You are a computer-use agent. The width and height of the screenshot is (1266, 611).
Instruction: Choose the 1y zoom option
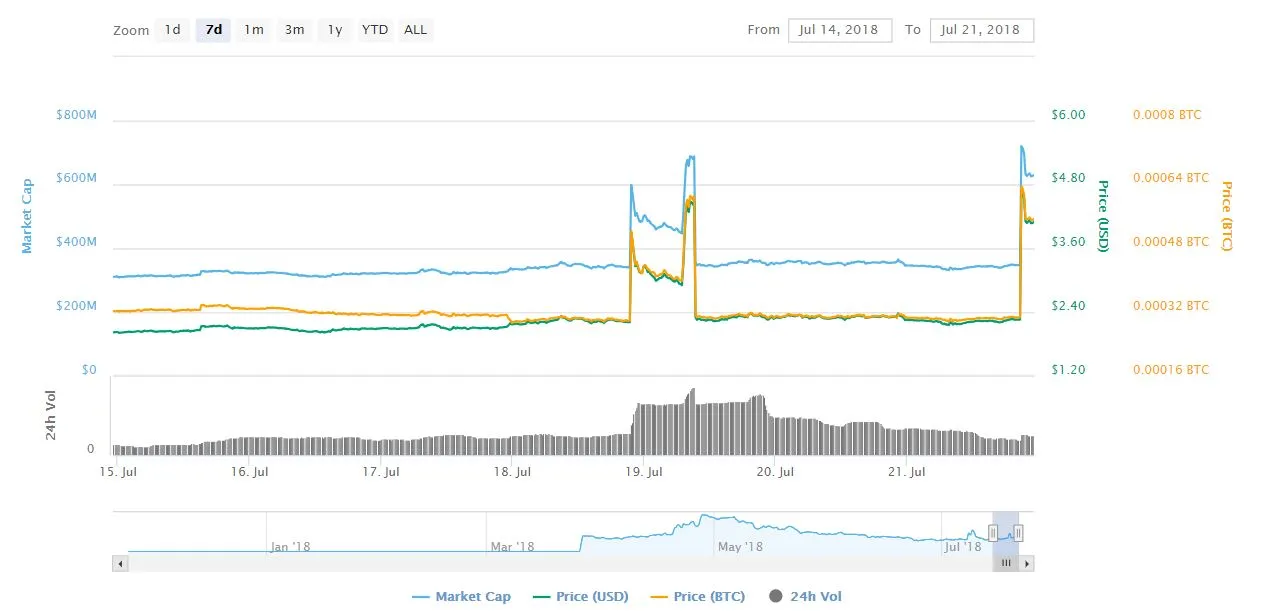tap(335, 30)
